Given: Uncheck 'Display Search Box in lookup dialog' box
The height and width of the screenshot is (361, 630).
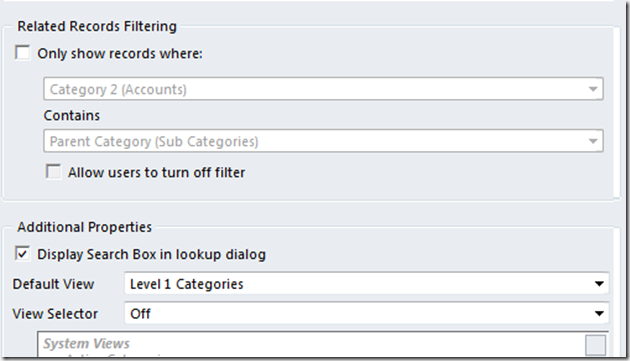Looking at the screenshot, I should coord(22,254).
